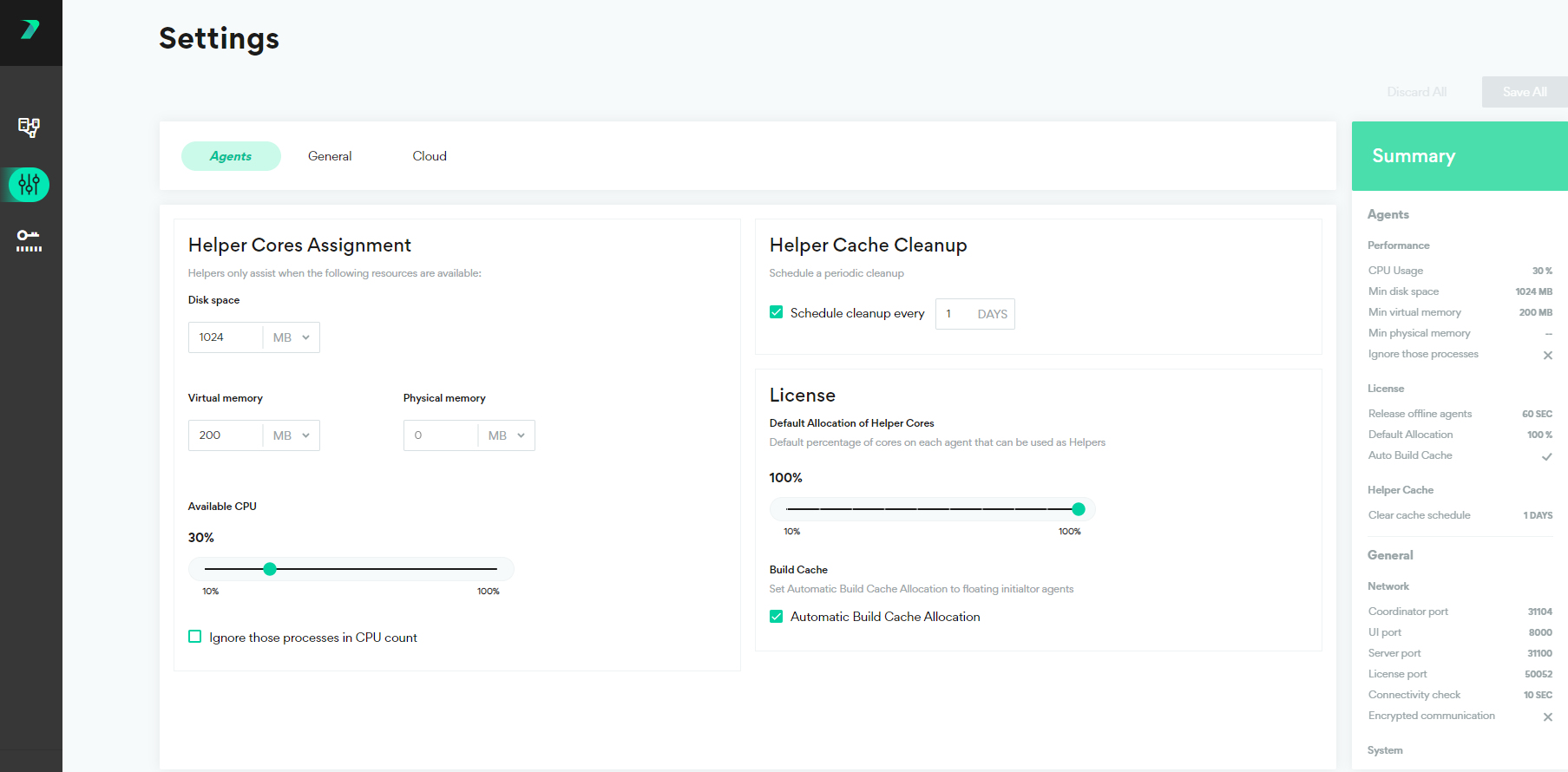
Task: Toggle the Schedule cleanup every checkbox
Action: coord(777,313)
